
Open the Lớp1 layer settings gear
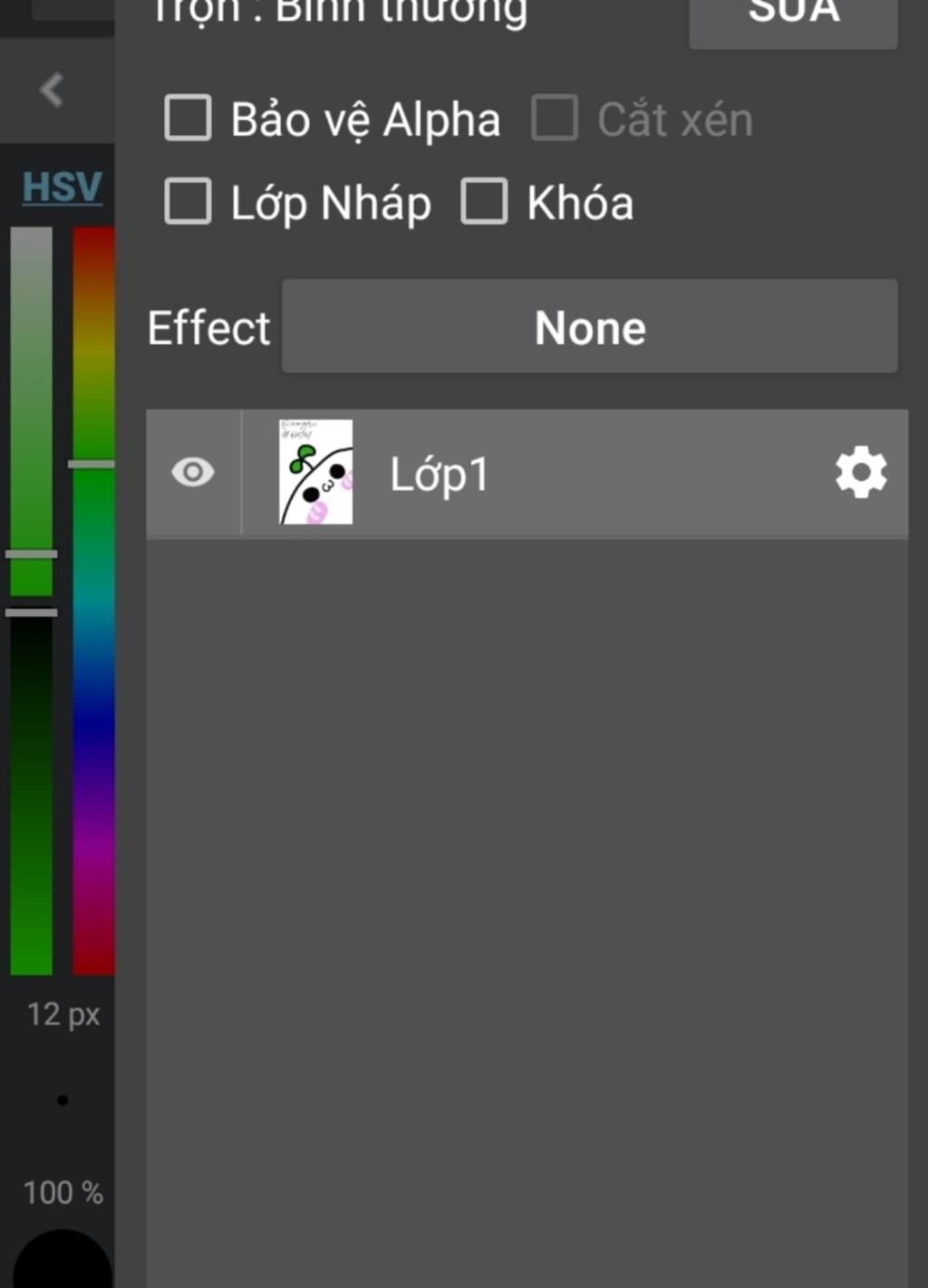(860, 472)
